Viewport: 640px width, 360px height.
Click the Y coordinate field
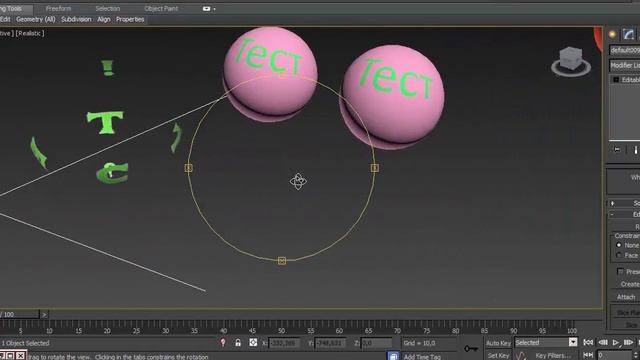pyautogui.click(x=330, y=343)
